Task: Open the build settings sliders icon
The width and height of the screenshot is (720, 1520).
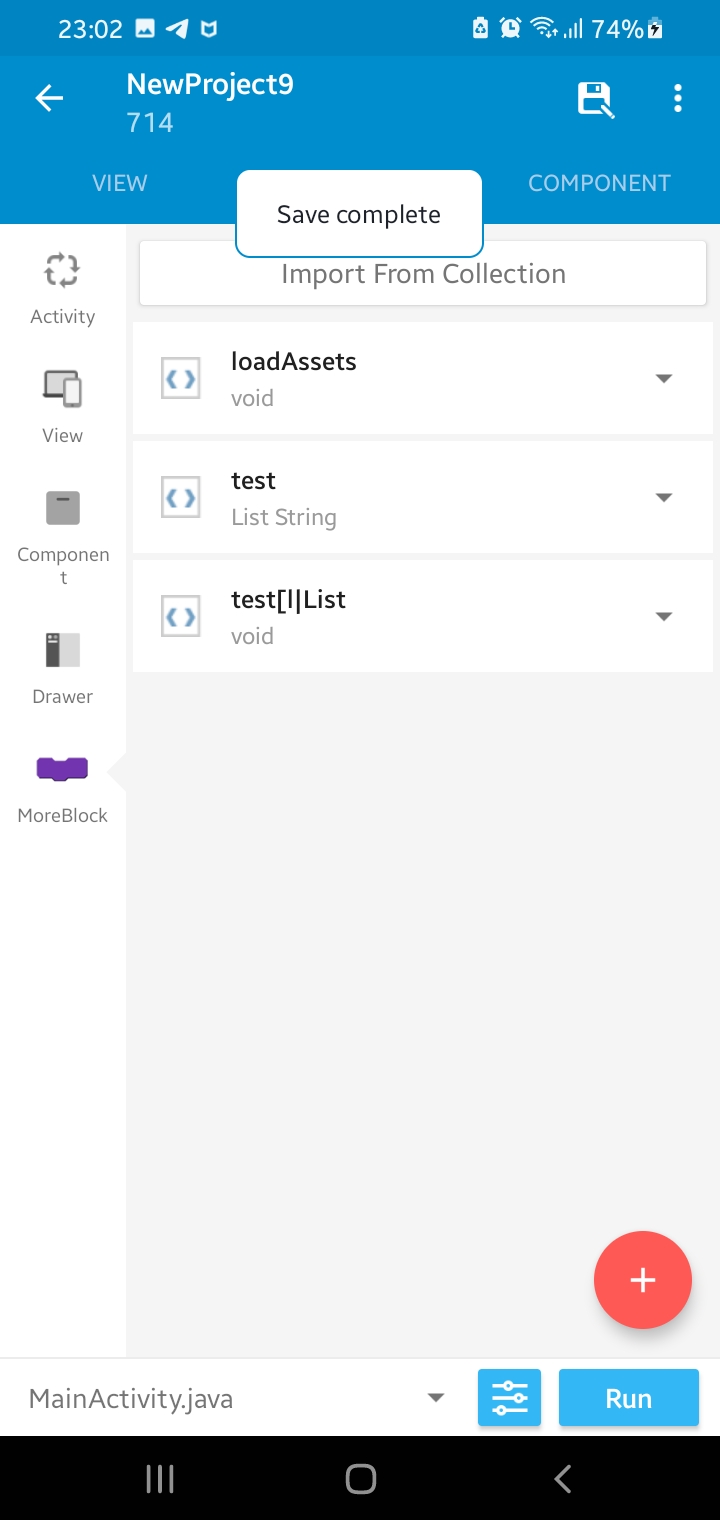Action: (x=509, y=1397)
